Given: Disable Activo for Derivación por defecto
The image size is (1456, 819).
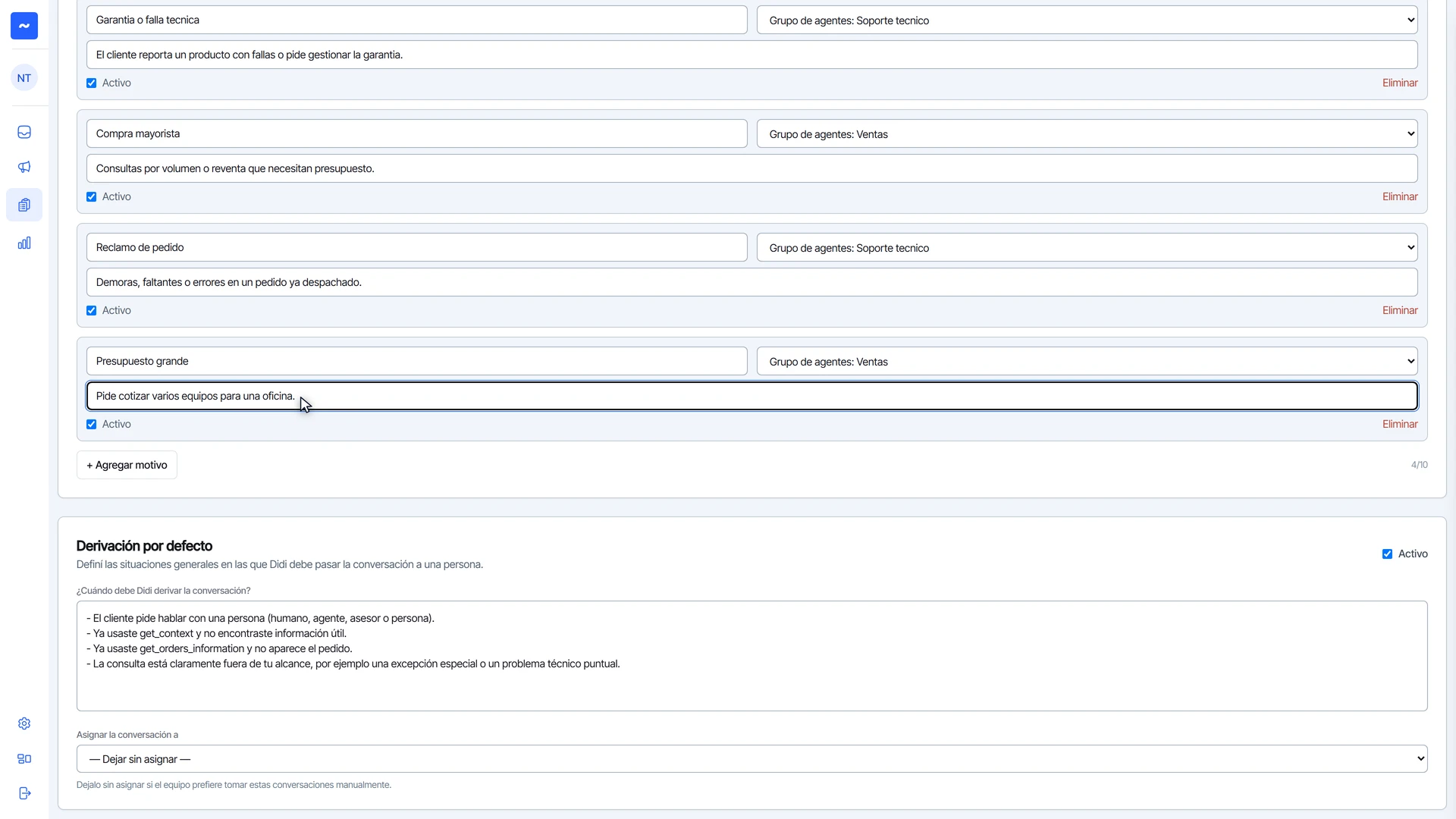Looking at the screenshot, I should [1387, 554].
